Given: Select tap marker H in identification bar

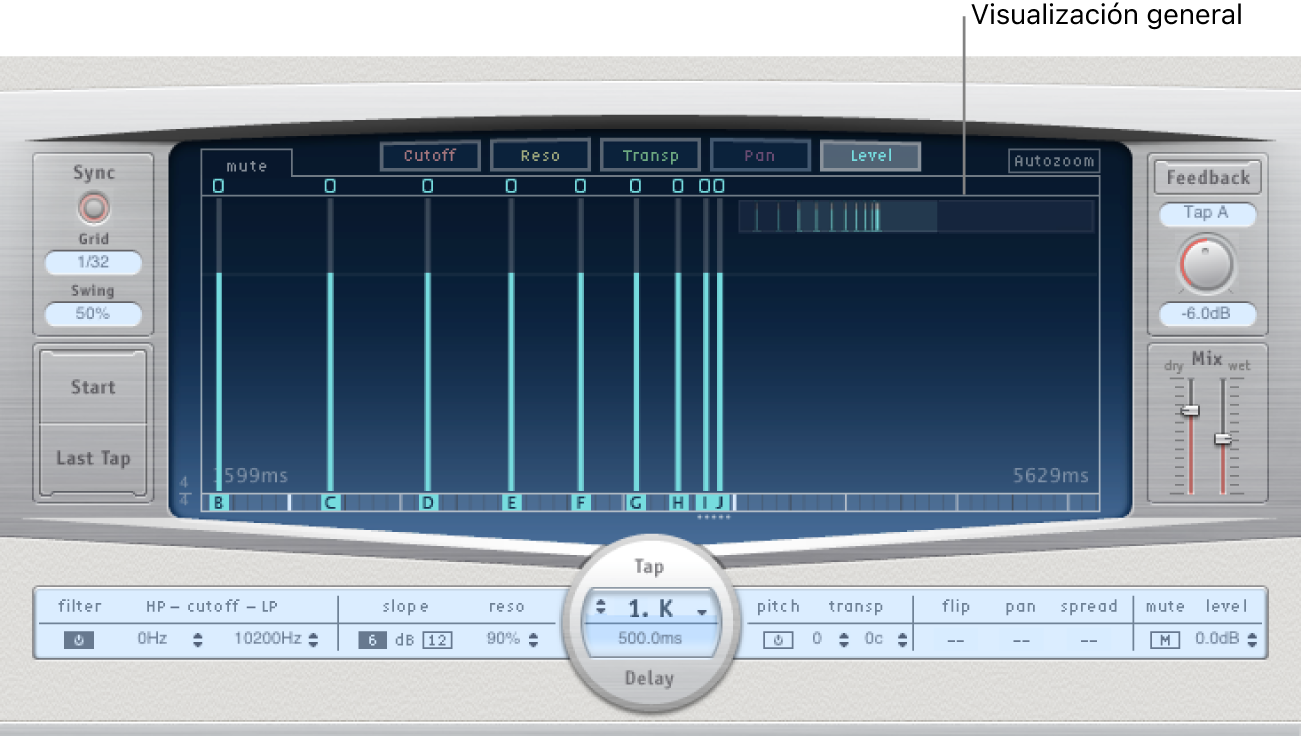Looking at the screenshot, I should pyautogui.click(x=678, y=503).
